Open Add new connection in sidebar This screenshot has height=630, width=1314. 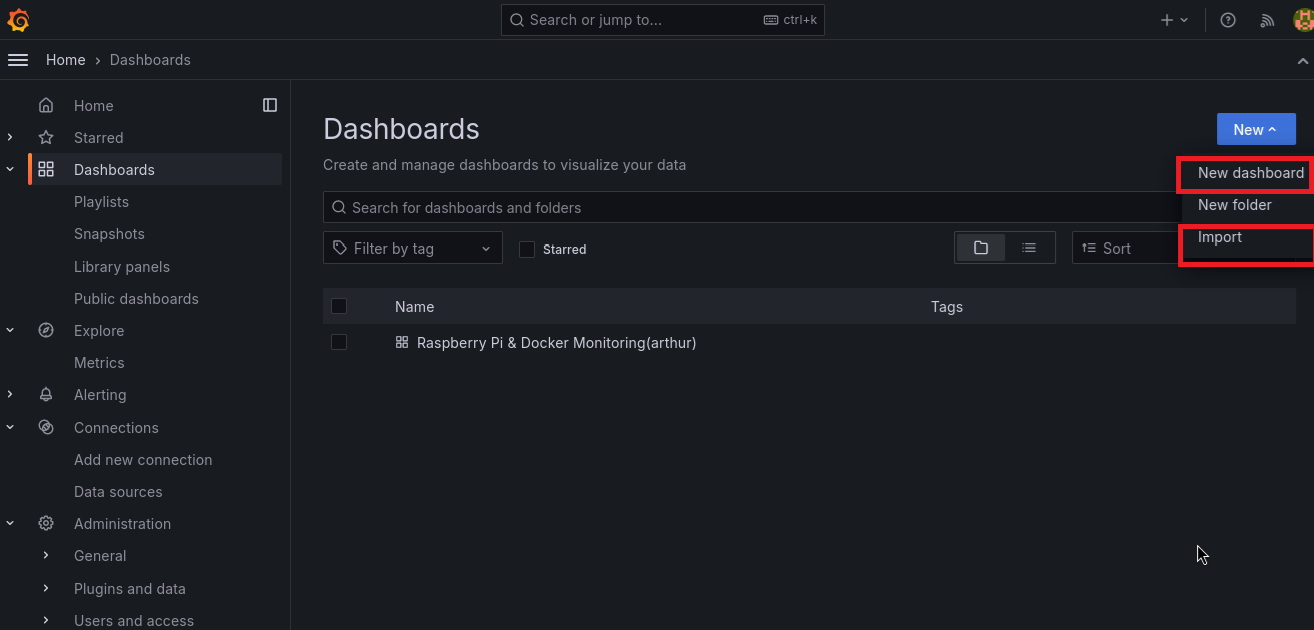click(x=143, y=460)
